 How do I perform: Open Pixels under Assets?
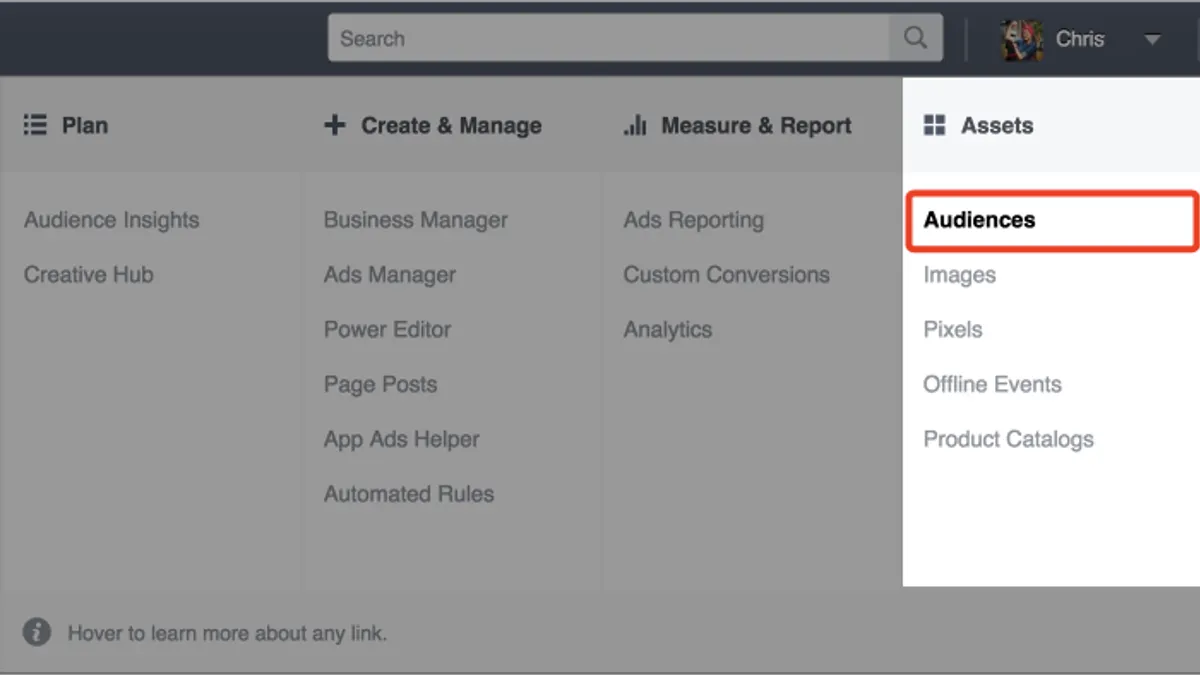pos(953,330)
